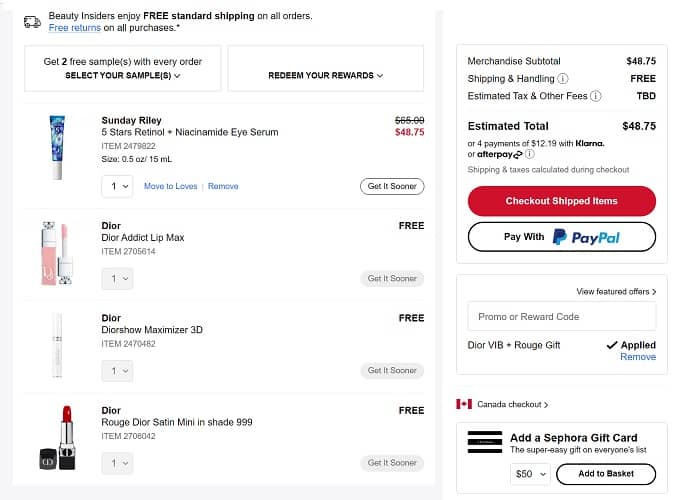
Task: Click the Afterpay info icon
Action: tap(530, 154)
